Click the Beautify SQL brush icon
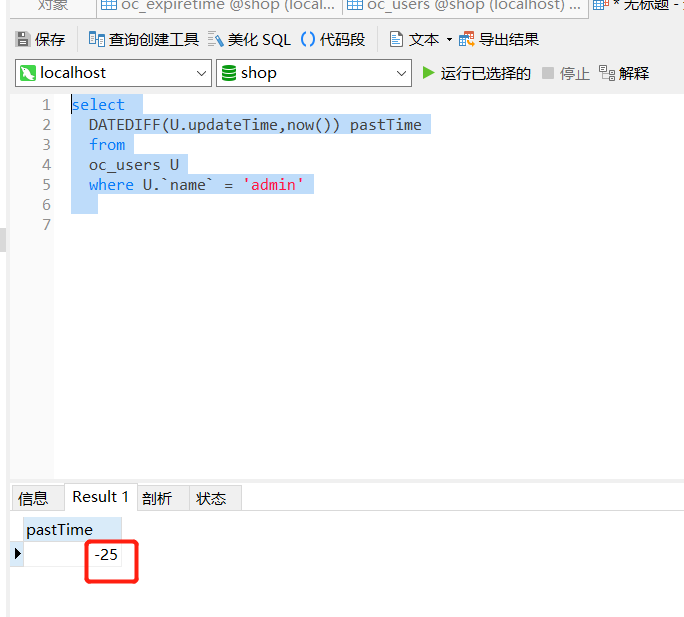The image size is (684, 617). (215, 39)
